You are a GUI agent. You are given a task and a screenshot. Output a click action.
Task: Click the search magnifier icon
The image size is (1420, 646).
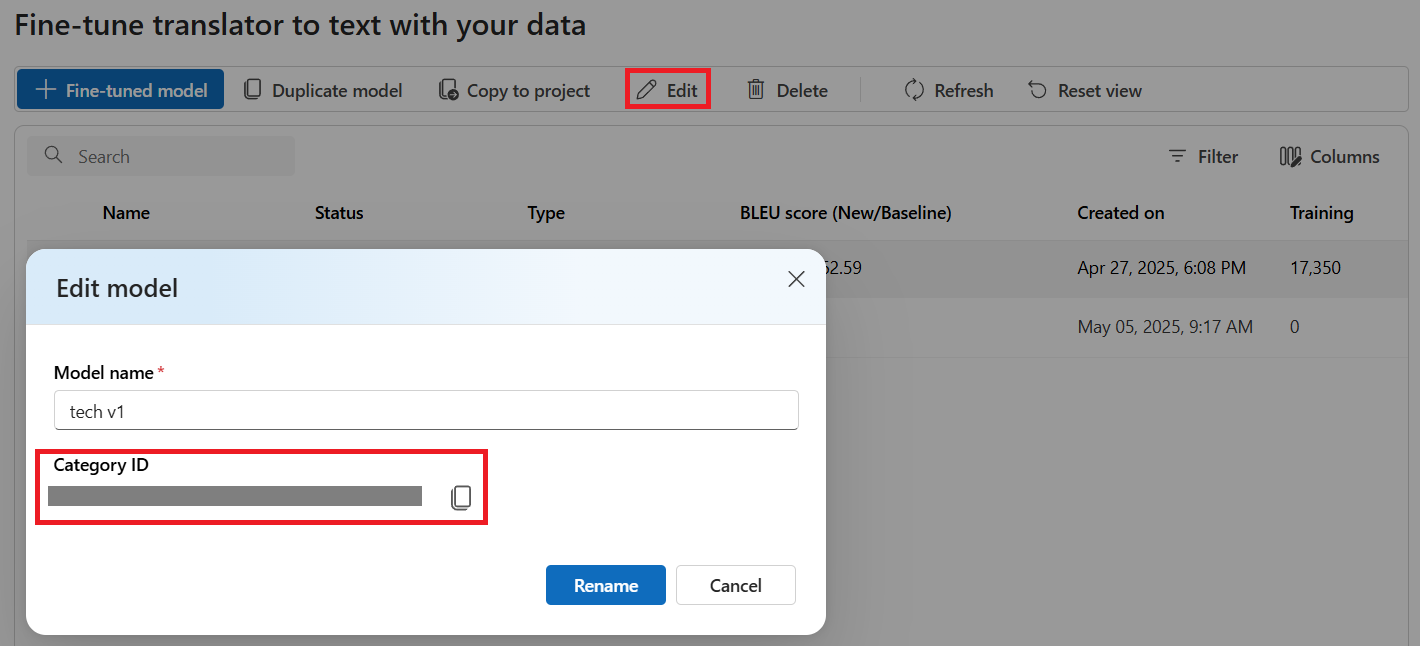[52, 156]
